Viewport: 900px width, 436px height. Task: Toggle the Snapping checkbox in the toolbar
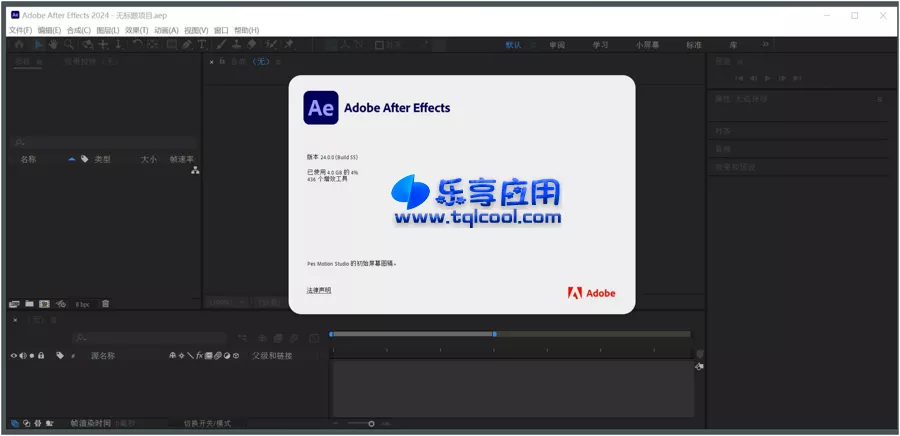point(379,45)
